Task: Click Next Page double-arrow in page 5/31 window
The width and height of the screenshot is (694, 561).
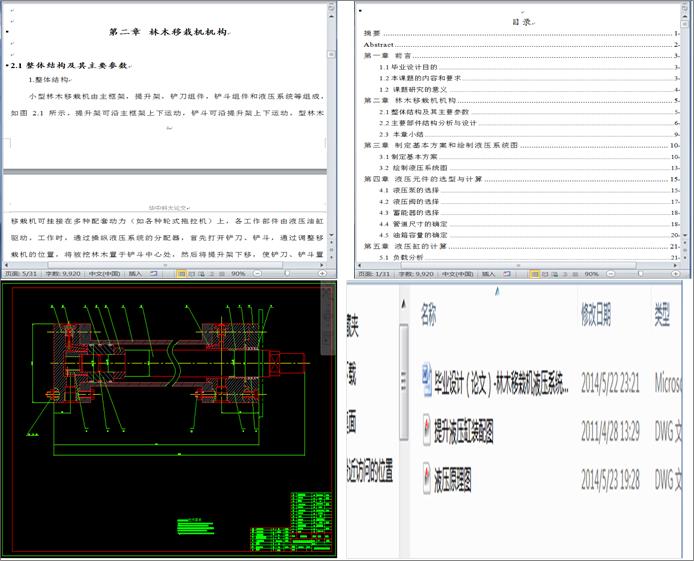Action: [x=331, y=257]
